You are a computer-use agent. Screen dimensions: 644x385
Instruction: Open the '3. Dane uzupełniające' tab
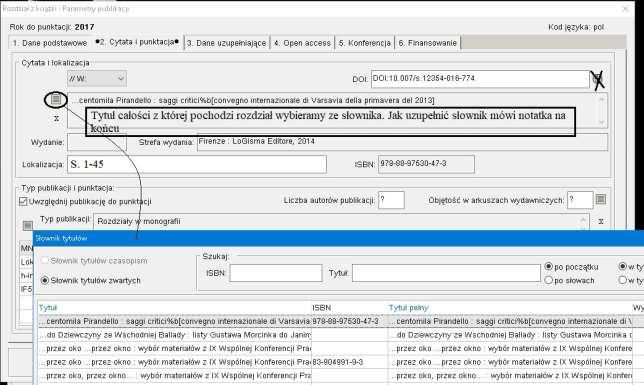tap(226, 43)
